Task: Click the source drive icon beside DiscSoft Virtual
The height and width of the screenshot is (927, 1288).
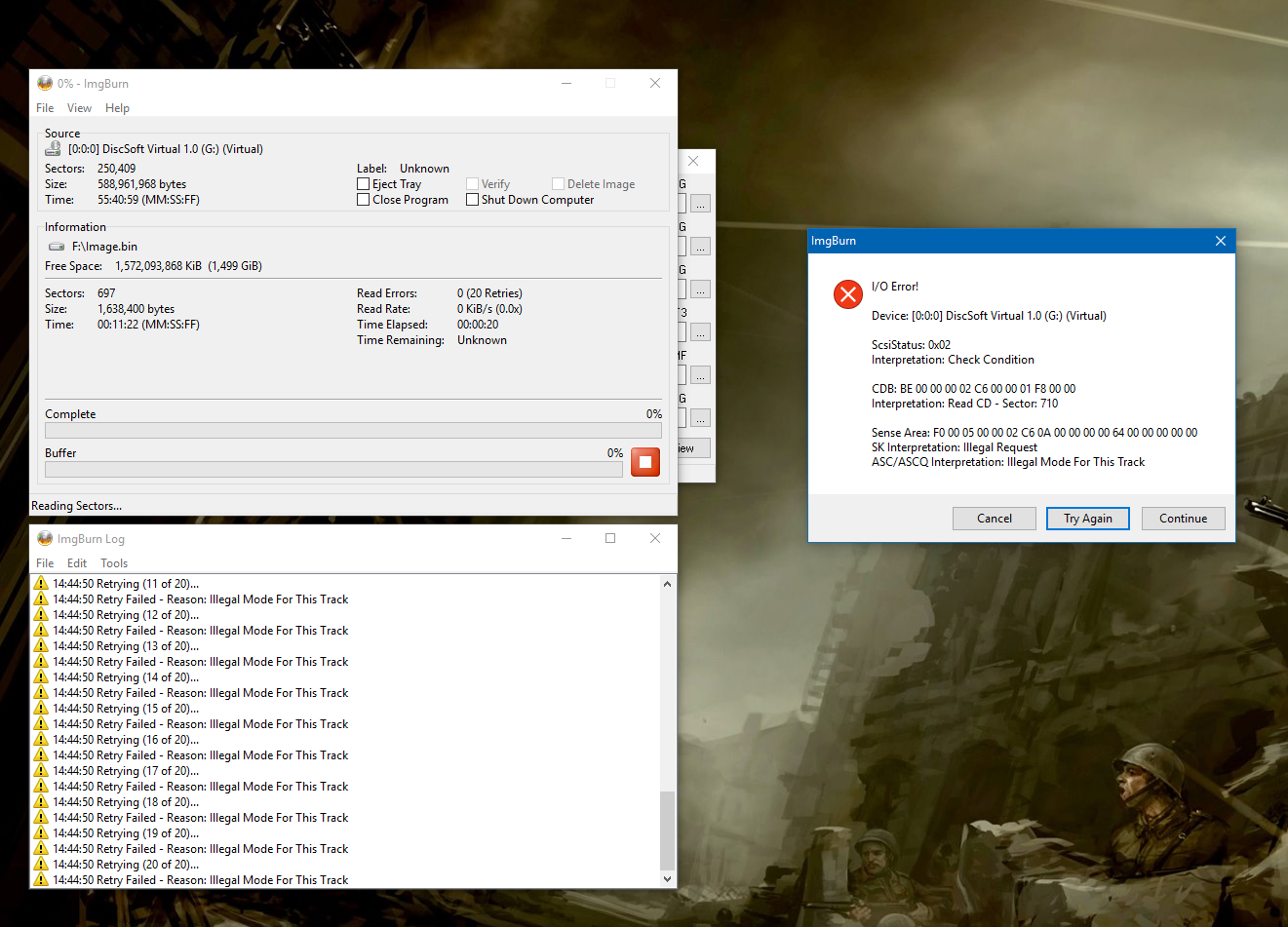Action: 54,149
